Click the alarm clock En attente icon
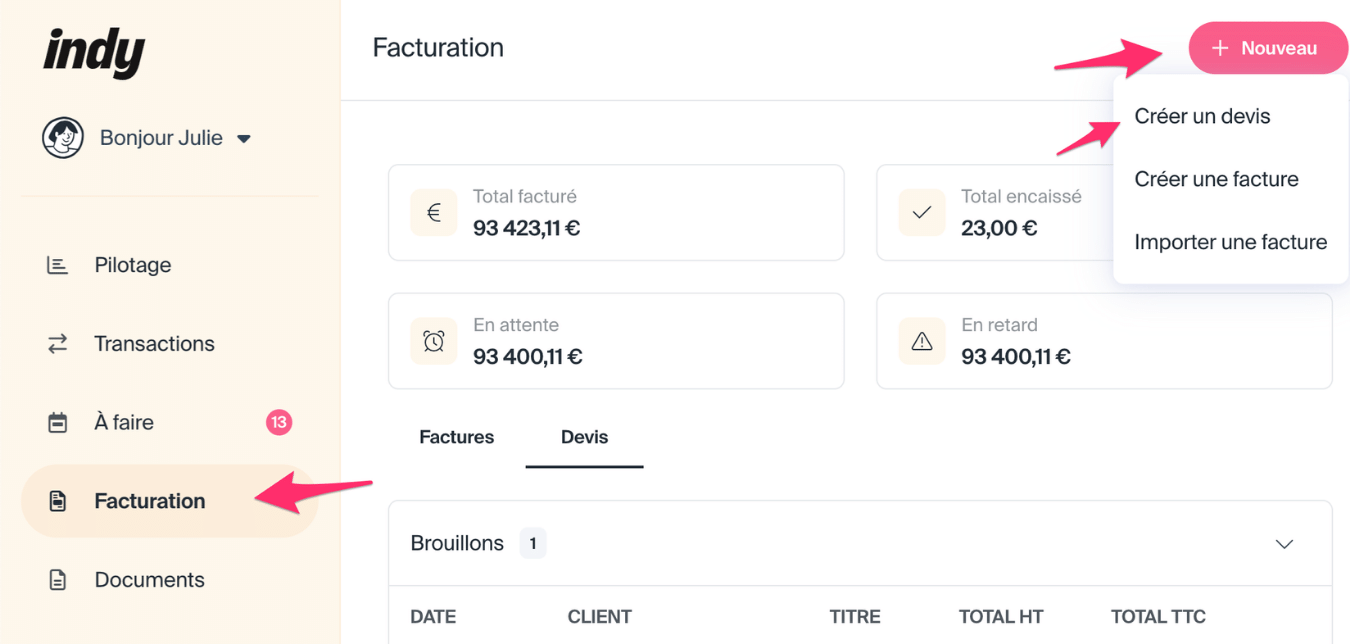Viewport: 1350px width, 644px height. pos(434,341)
